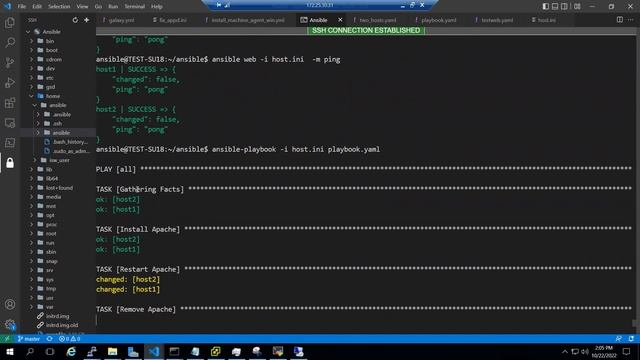Expand the etc folder
The height and width of the screenshot is (360, 640).
(31, 78)
